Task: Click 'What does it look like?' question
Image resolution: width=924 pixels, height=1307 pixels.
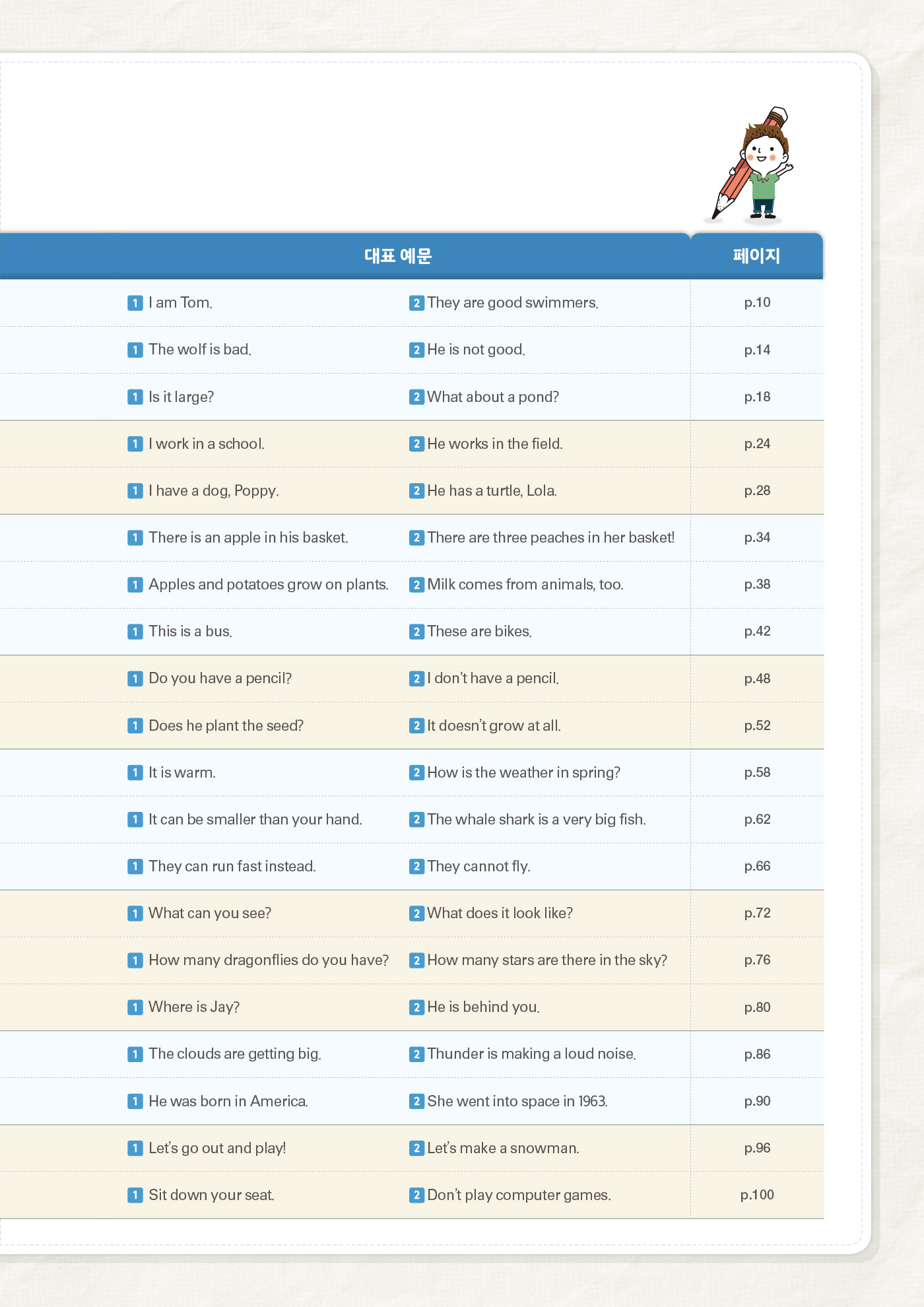Action: 500,913
